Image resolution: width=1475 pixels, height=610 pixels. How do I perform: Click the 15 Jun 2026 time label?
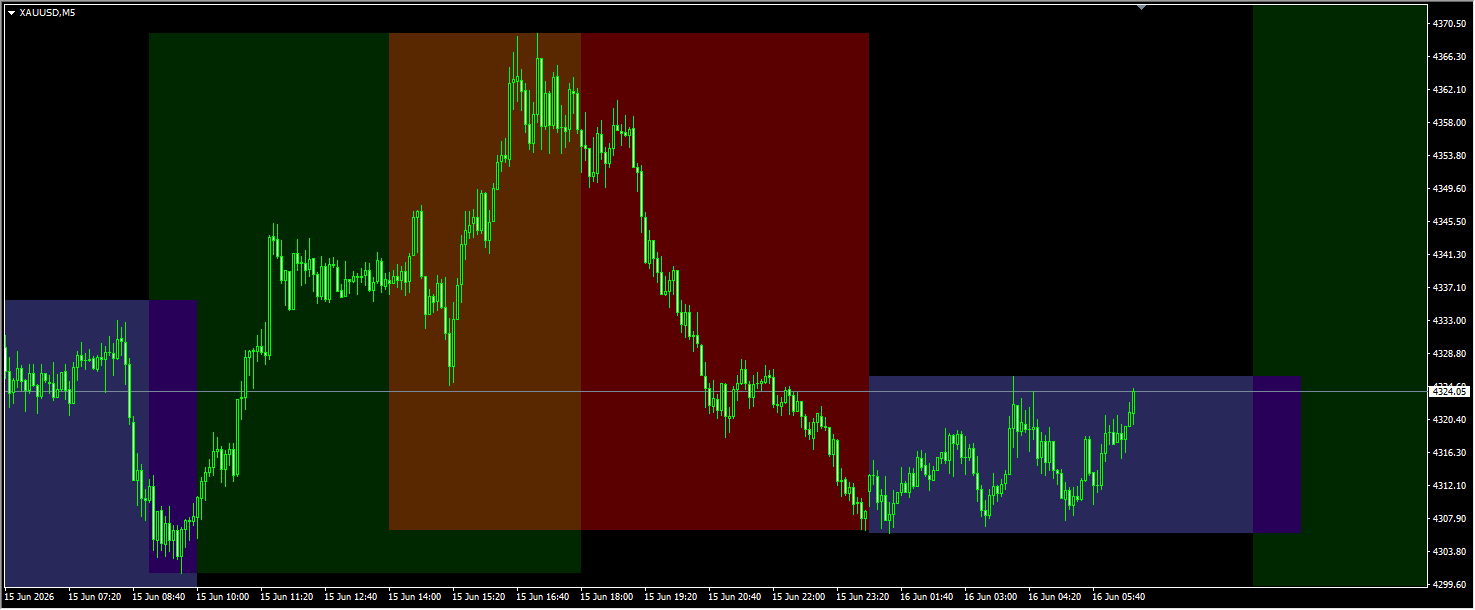28,597
